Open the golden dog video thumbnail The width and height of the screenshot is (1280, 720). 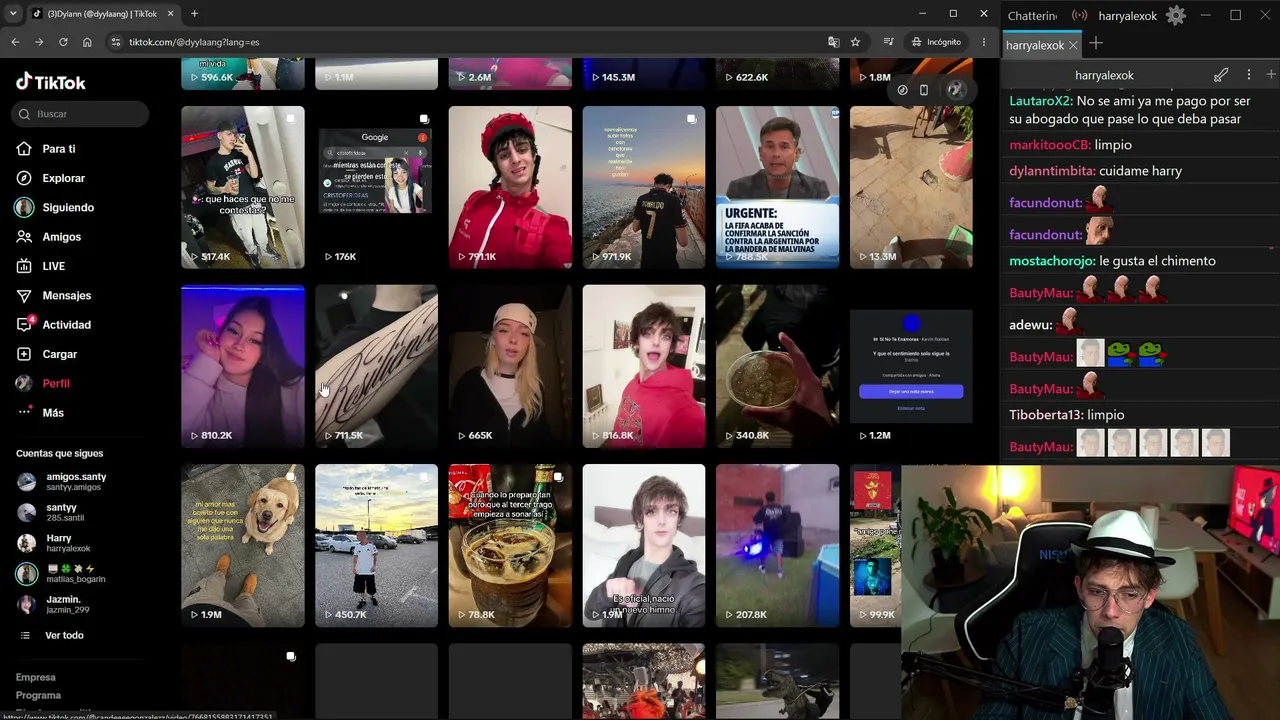[243, 546]
